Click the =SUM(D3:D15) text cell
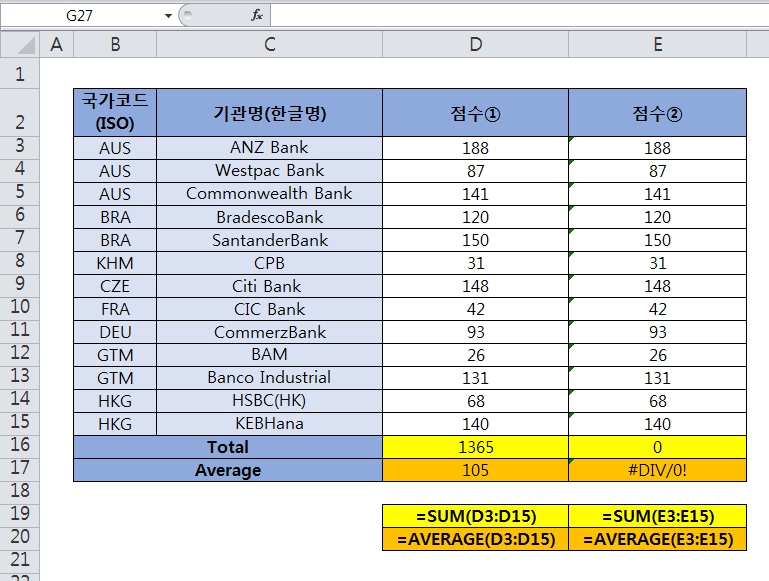 (475, 516)
